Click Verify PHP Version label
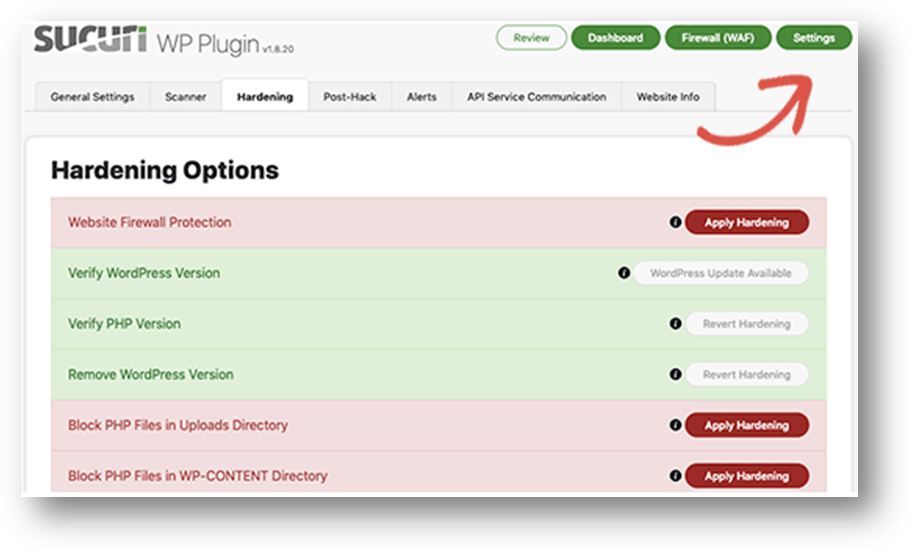Viewport: 912px width, 549px height. 124,323
